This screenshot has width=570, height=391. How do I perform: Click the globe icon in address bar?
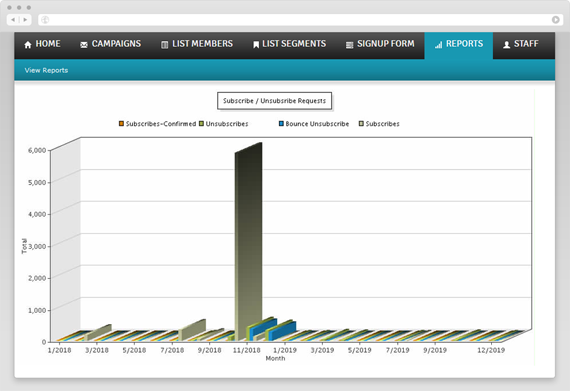pyautogui.click(x=45, y=20)
